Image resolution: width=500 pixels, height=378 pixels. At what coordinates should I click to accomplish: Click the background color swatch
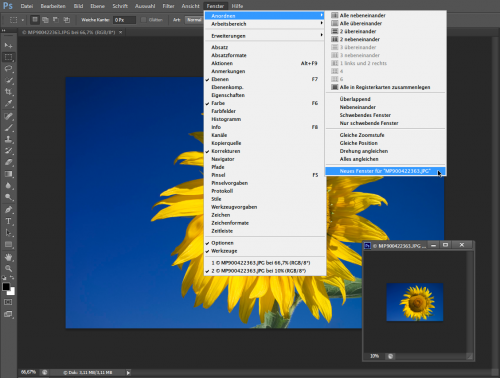point(12,292)
